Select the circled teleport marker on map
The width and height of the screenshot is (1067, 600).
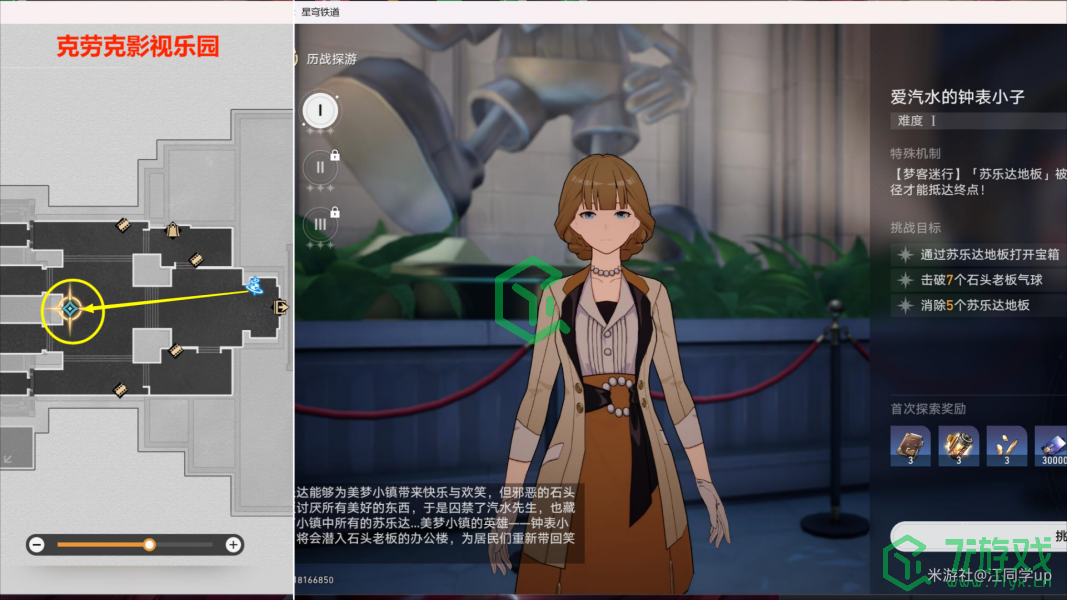(x=70, y=310)
